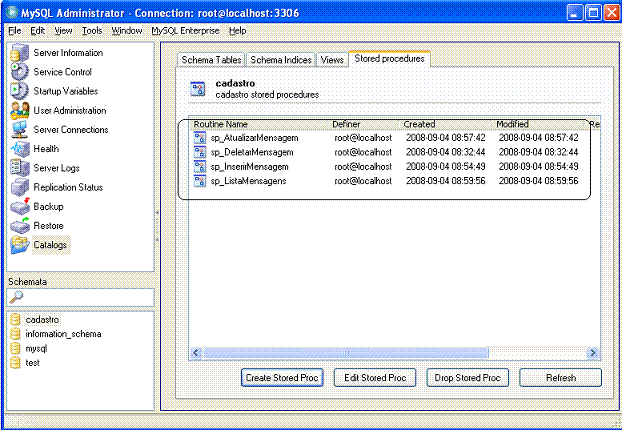Click the sp_ListaMensagens routine icon
Viewport: 622px width, 430px height.
(x=200, y=181)
